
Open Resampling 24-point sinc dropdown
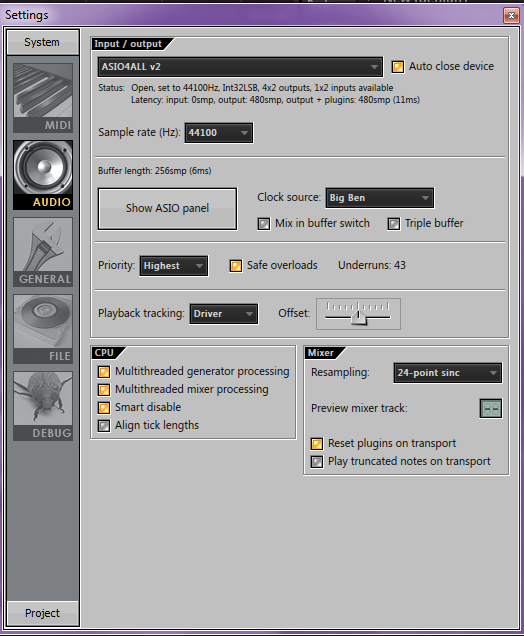(448, 373)
